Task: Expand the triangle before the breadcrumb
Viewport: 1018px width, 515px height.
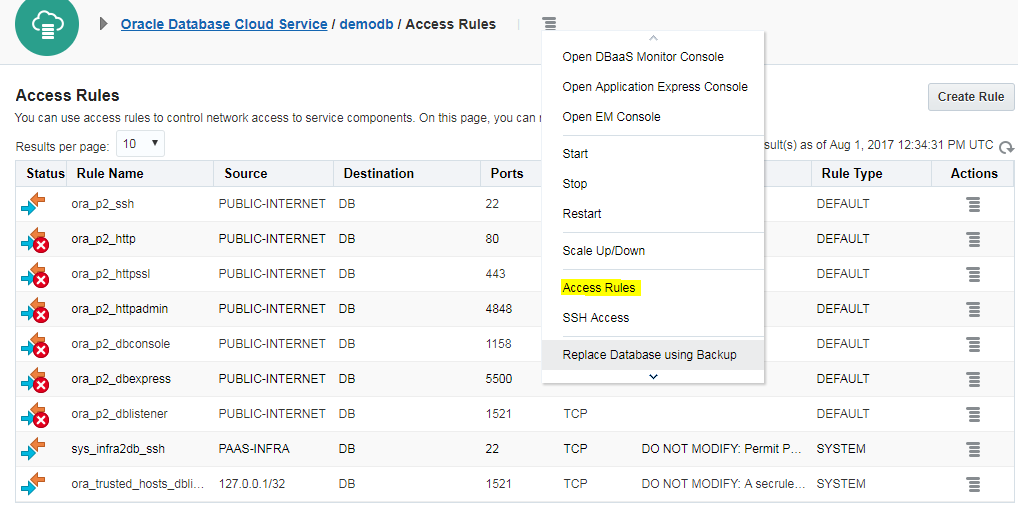Action: click(104, 24)
